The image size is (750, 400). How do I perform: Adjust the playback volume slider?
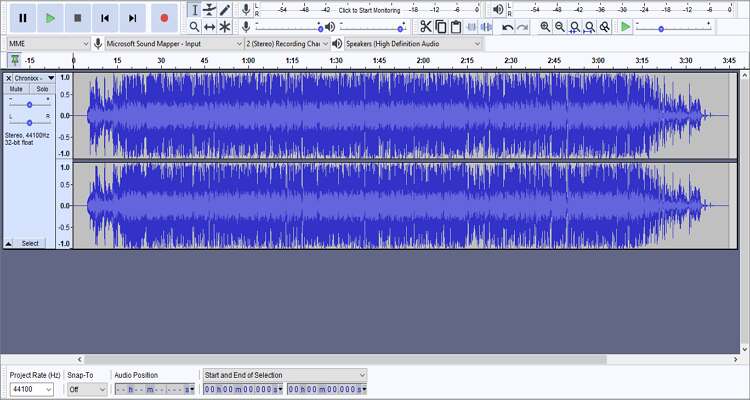pos(373,27)
